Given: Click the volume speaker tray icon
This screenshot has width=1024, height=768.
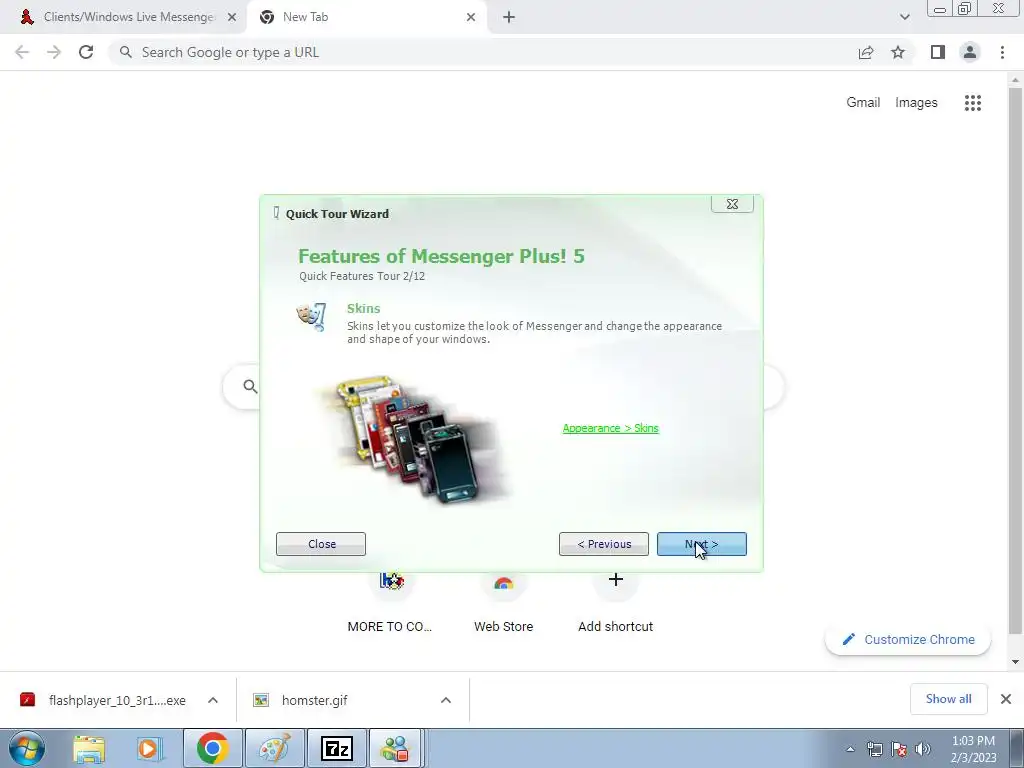Looking at the screenshot, I should point(923,749).
